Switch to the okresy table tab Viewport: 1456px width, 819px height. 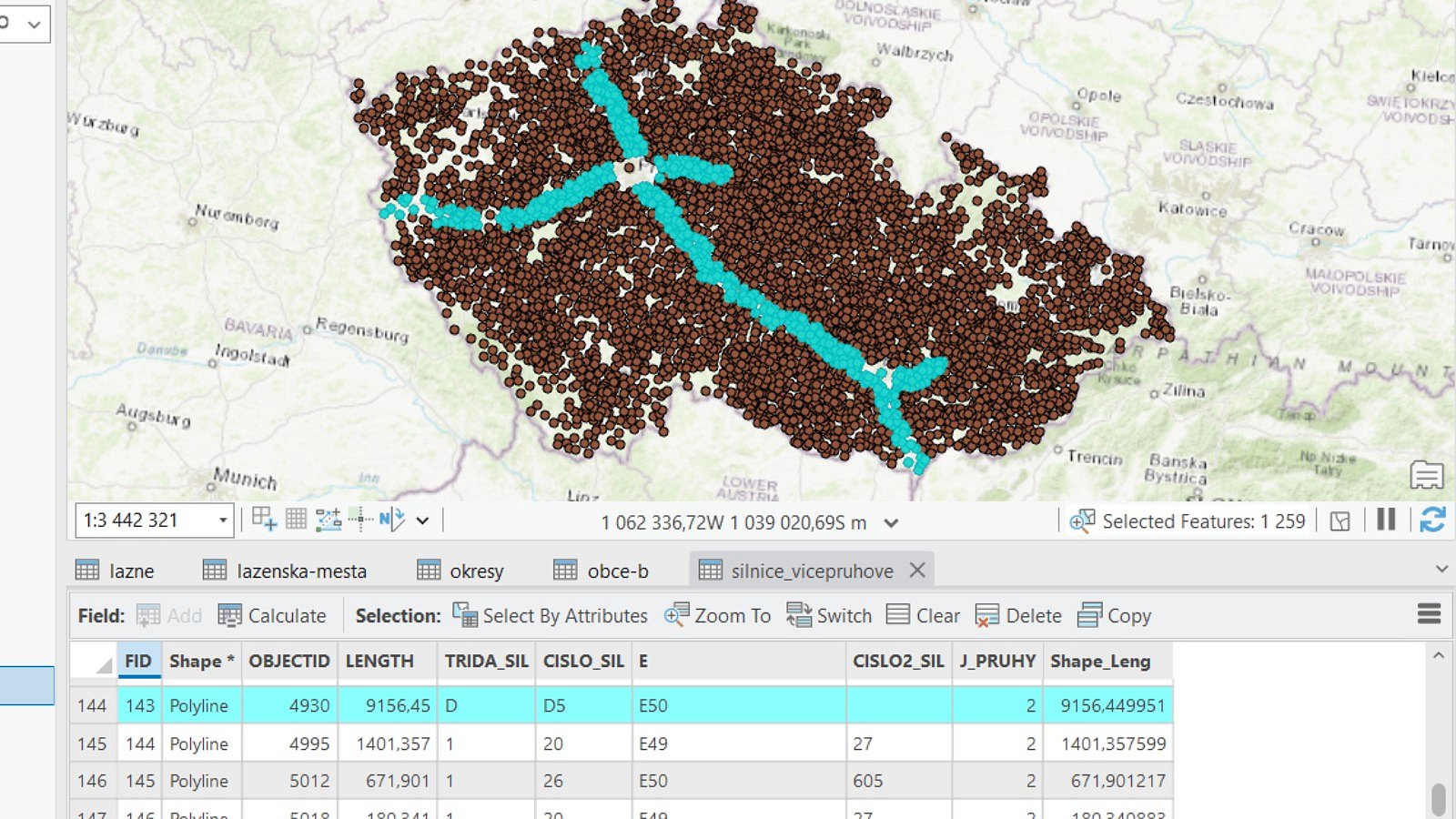coord(460,571)
